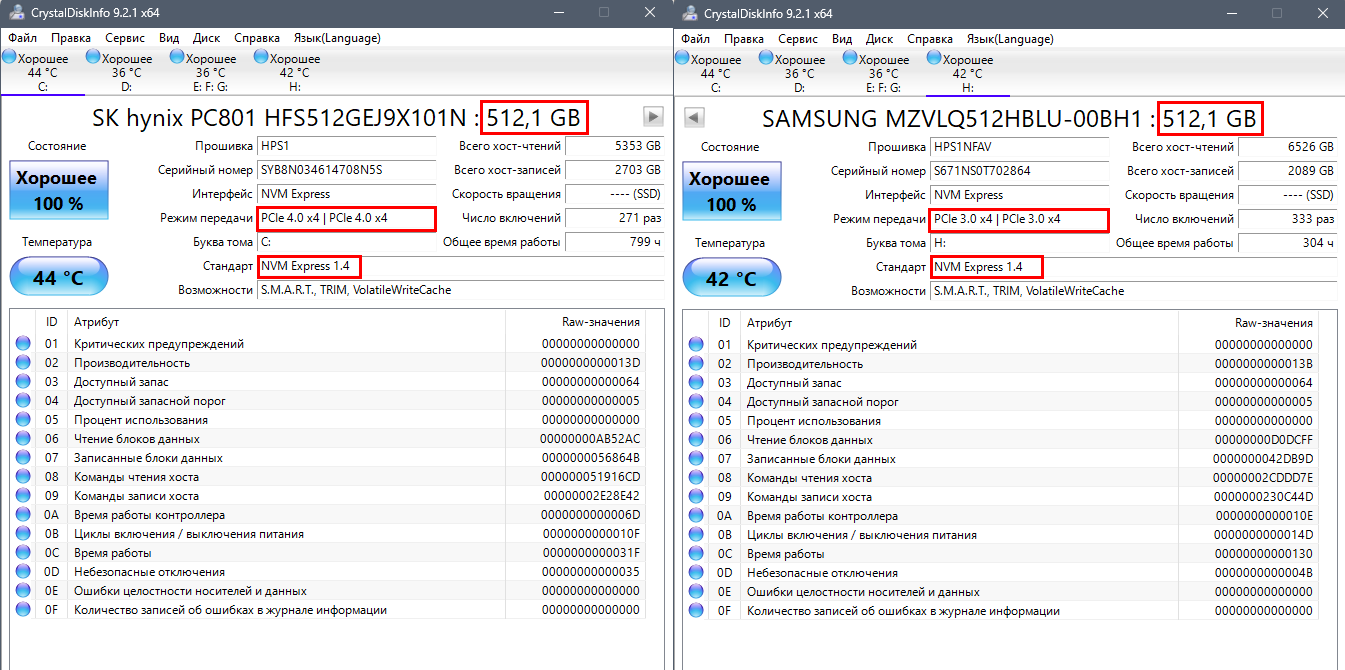Open Файл menu in left window
This screenshot has width=1345, height=670.
click(x=22, y=38)
